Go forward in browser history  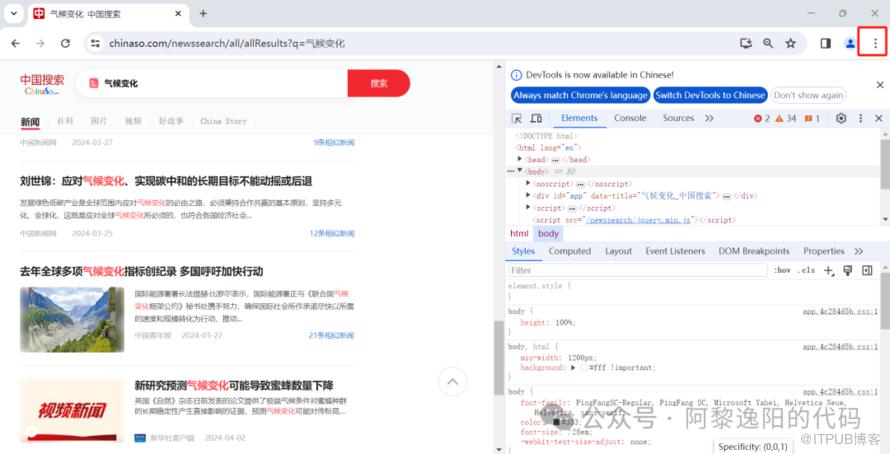(40, 43)
